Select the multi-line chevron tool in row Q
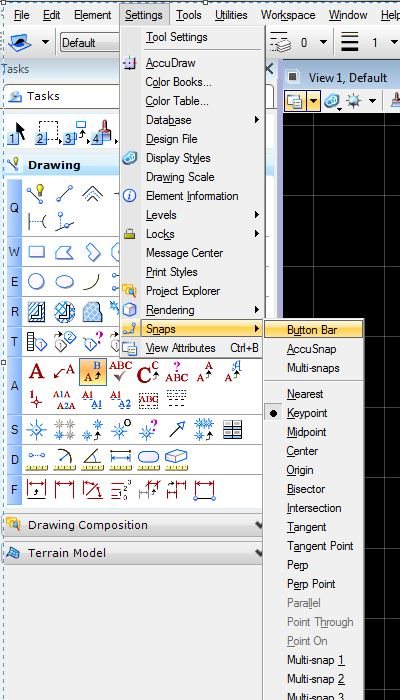This screenshot has width=400, height=700. coord(92,194)
